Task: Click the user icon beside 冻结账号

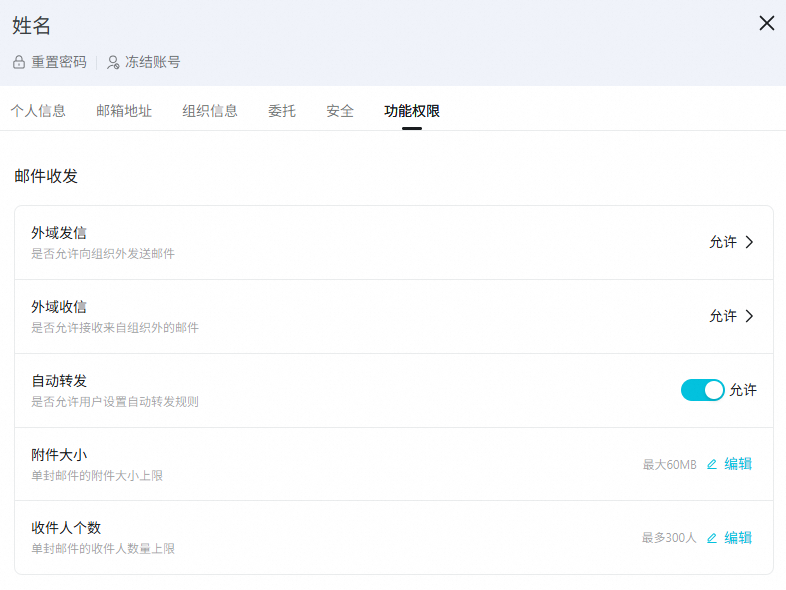Action: point(113,62)
